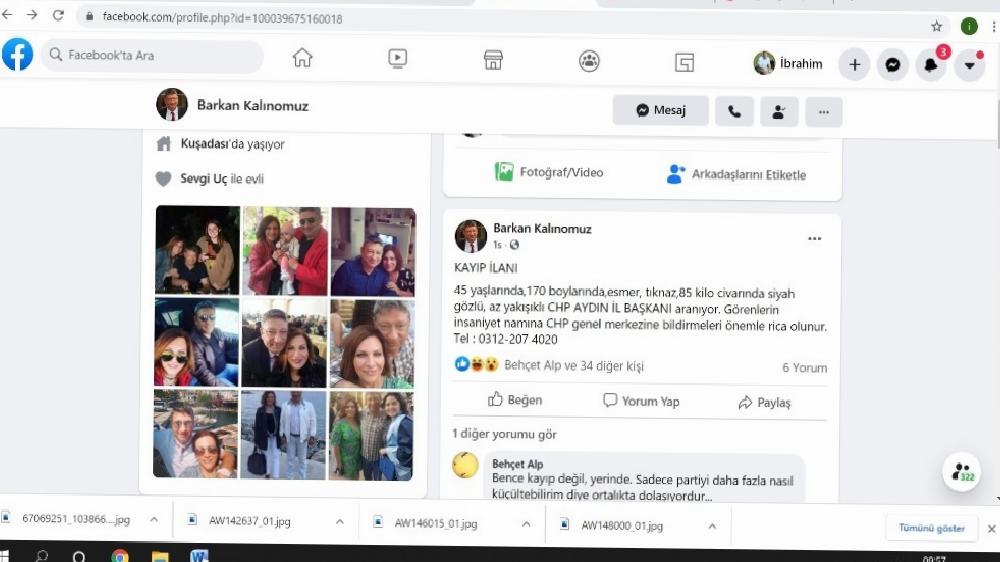Click Tümünü göster in downloads bar
Viewport: 1000px width, 562px height.
coord(931,528)
